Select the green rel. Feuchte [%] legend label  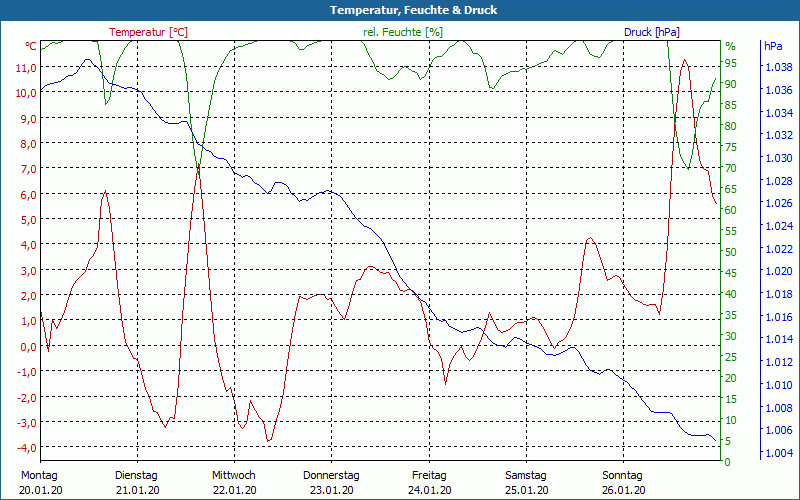coord(403,32)
